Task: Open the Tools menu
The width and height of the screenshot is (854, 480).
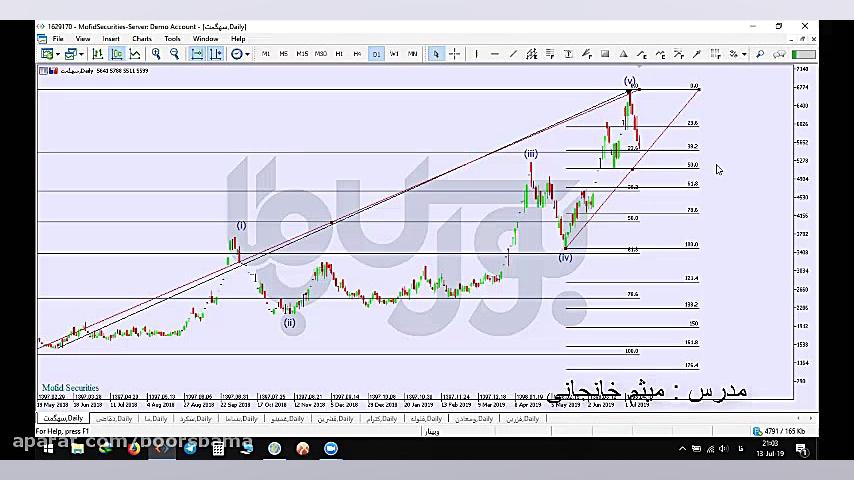Action: (x=172, y=39)
